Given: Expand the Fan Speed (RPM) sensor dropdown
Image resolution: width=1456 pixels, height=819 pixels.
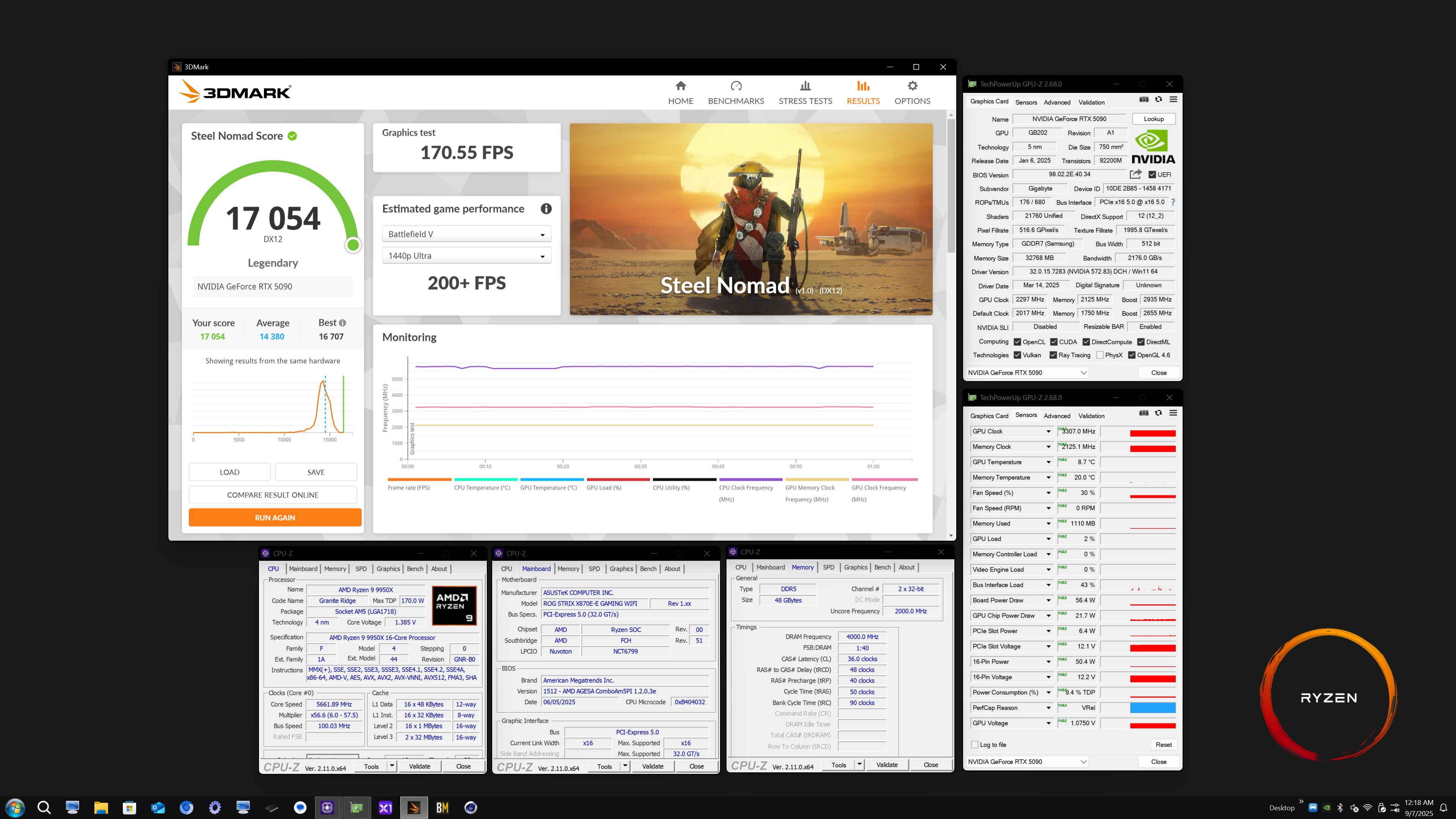Looking at the screenshot, I should 1048,508.
